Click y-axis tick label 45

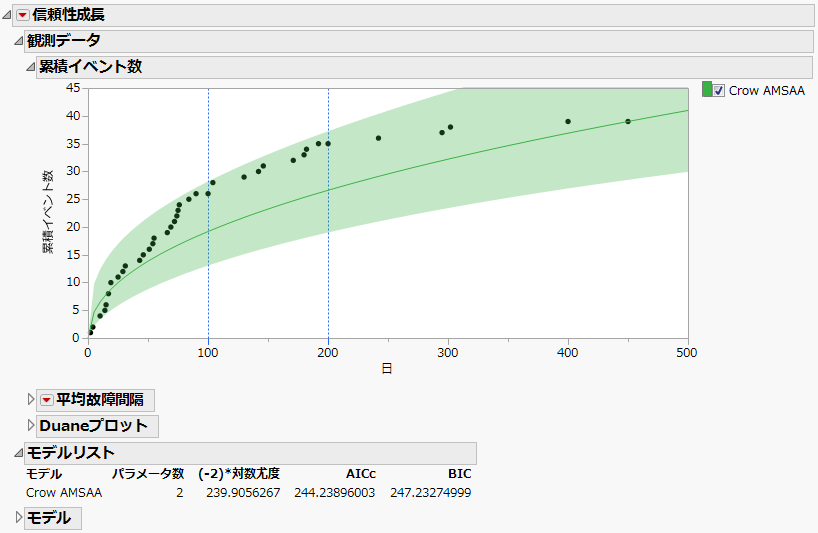coord(73,88)
